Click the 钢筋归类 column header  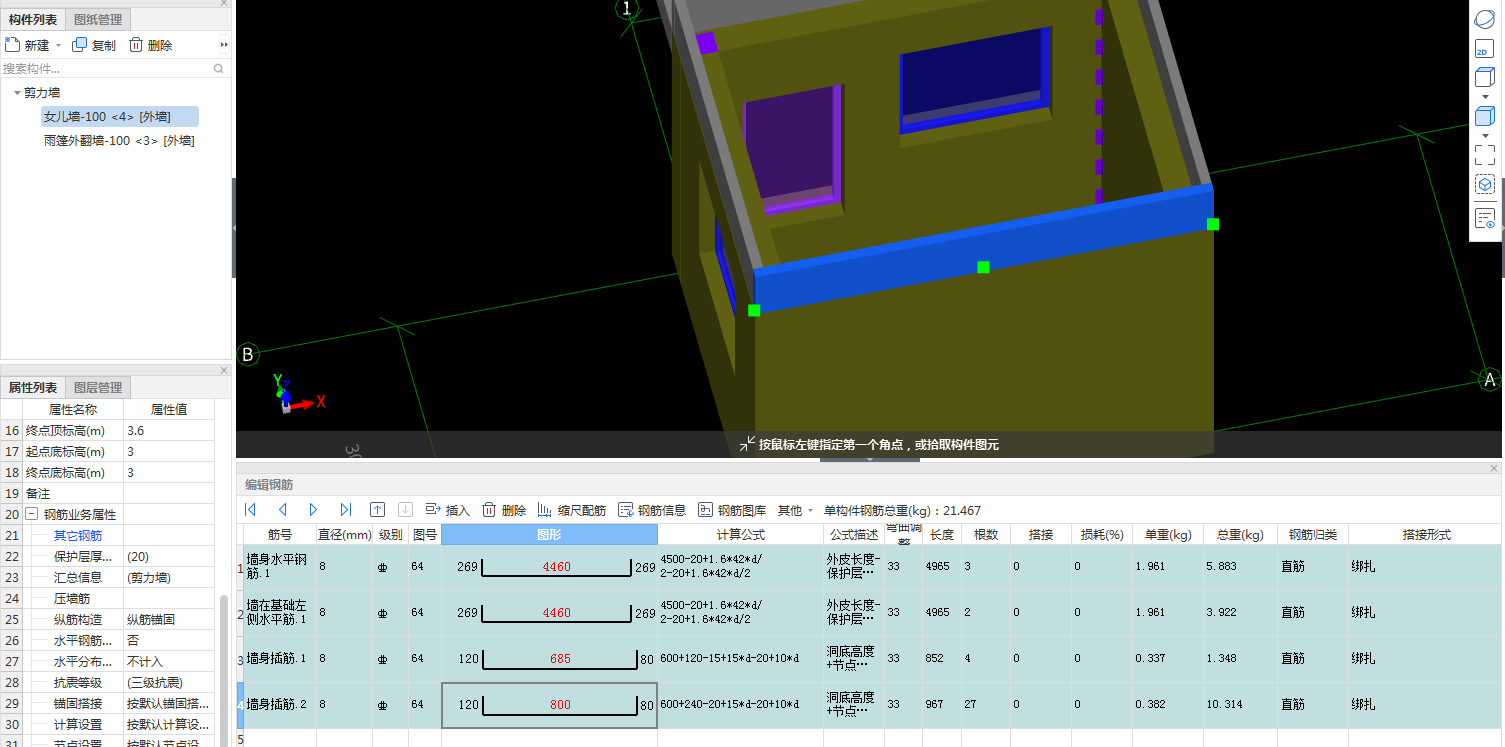[1312, 534]
